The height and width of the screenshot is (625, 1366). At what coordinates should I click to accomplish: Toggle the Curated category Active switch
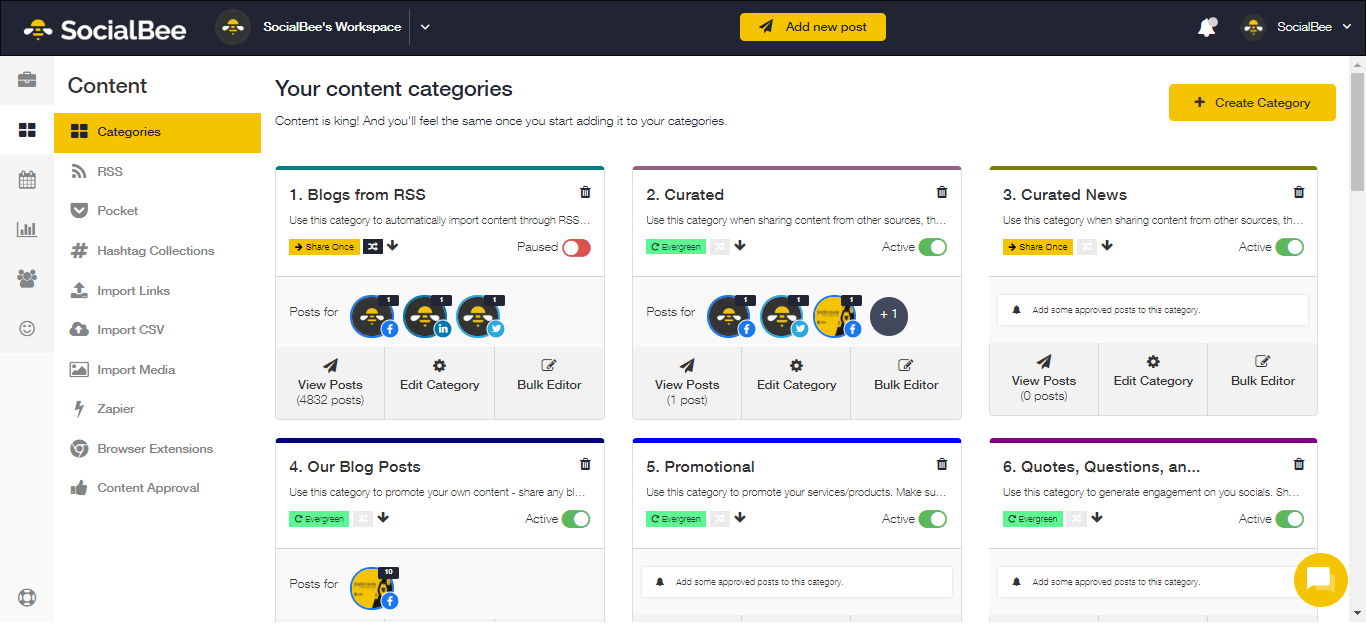point(933,247)
